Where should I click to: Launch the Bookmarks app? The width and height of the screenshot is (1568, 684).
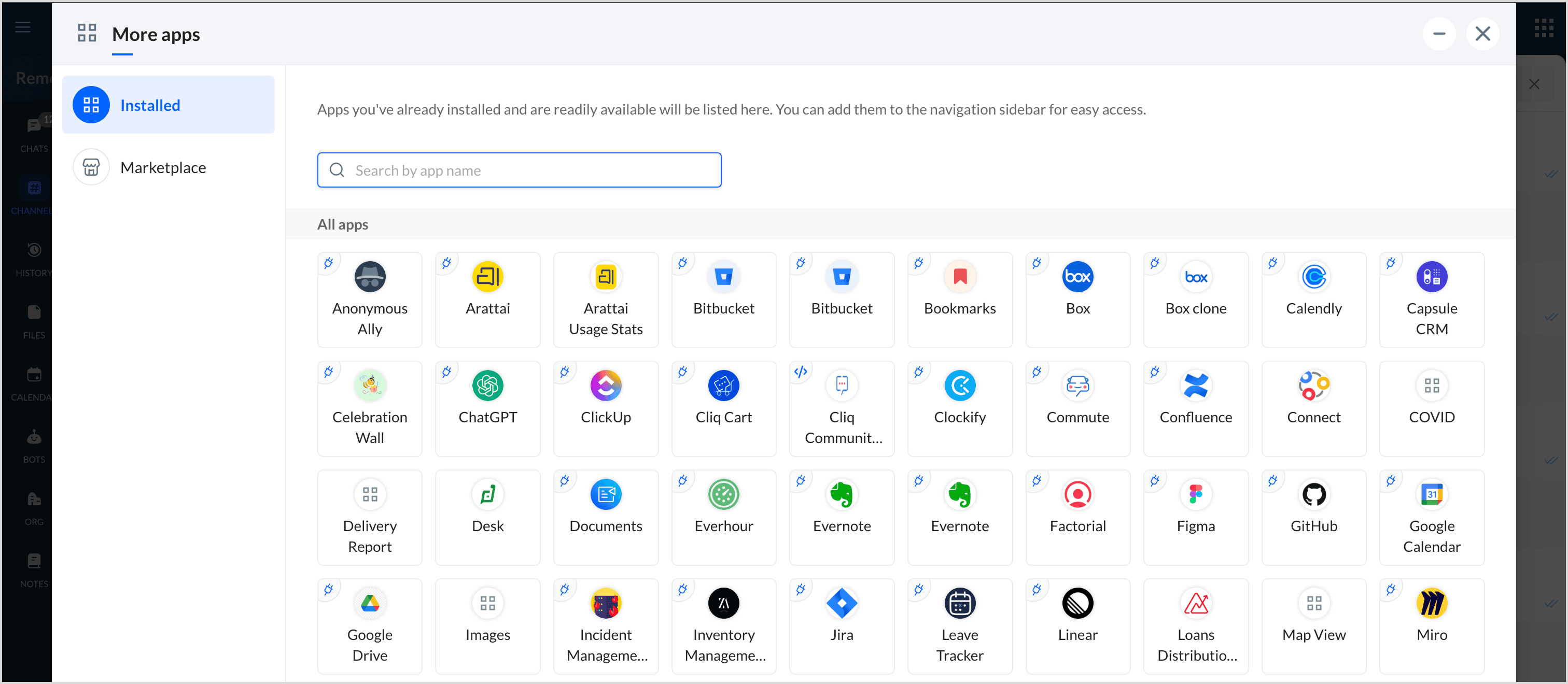(960, 300)
